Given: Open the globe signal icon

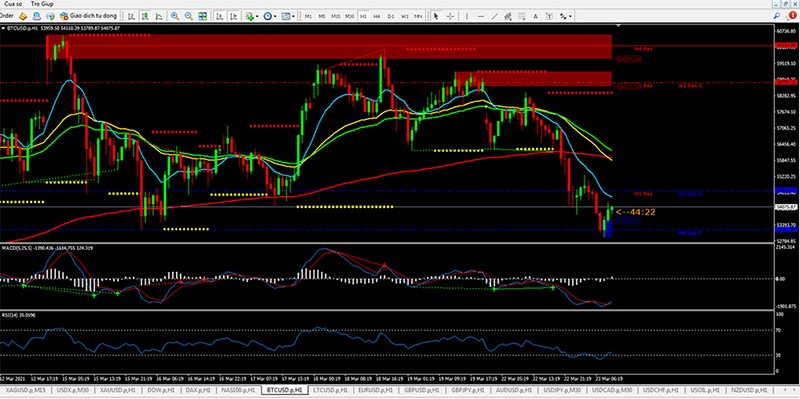Looking at the screenshot, I should [51, 16].
